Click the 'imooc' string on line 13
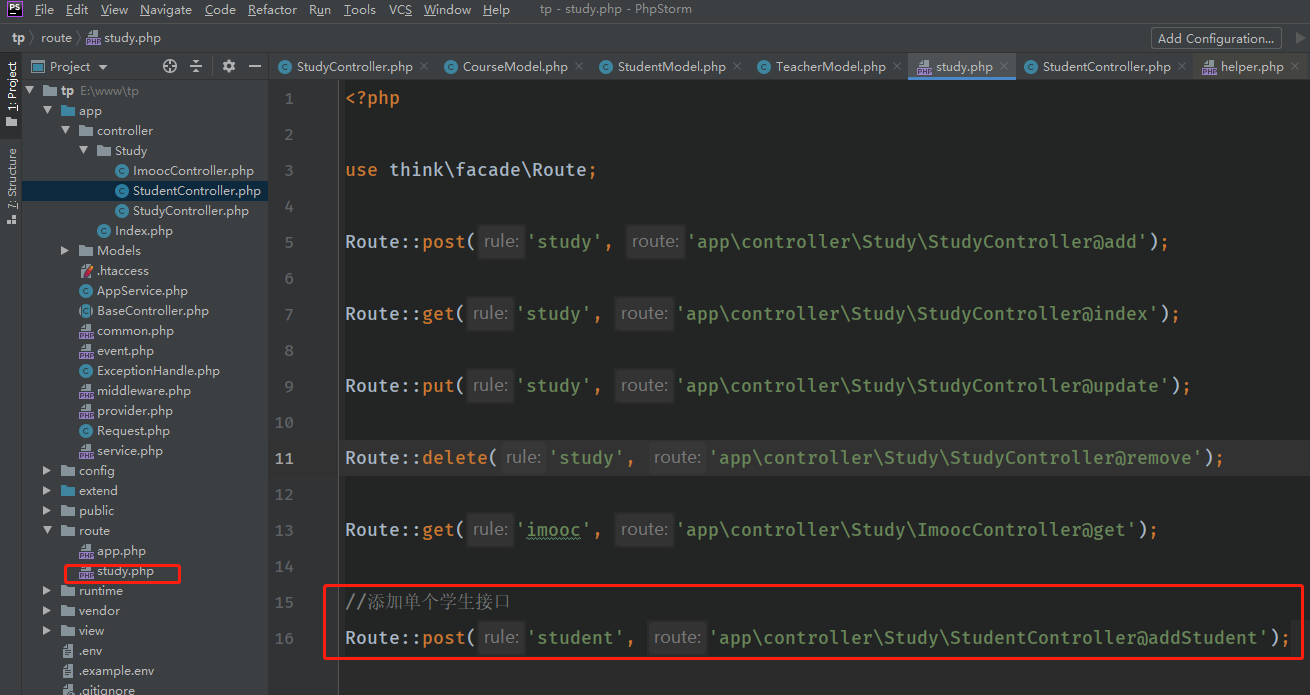Image resolution: width=1310 pixels, height=695 pixels. click(x=554, y=530)
